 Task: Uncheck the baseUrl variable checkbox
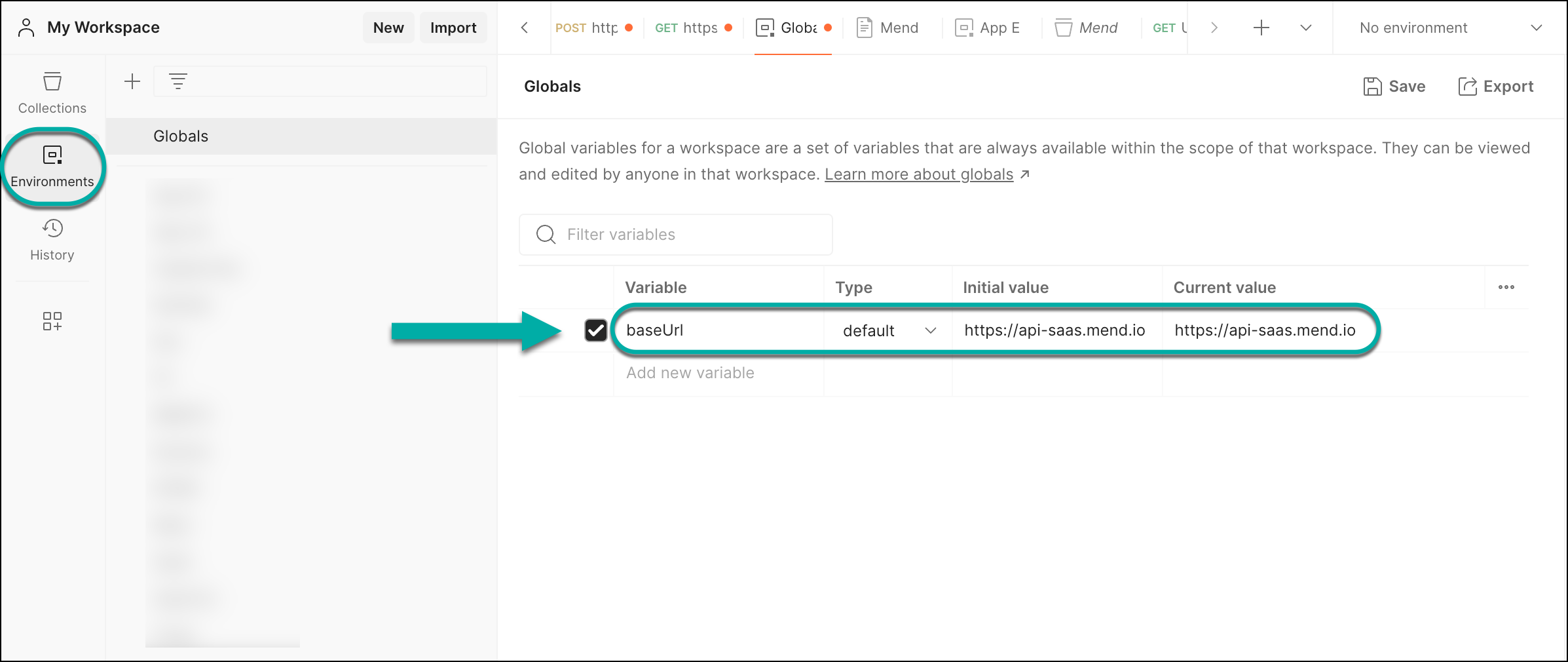(x=595, y=330)
